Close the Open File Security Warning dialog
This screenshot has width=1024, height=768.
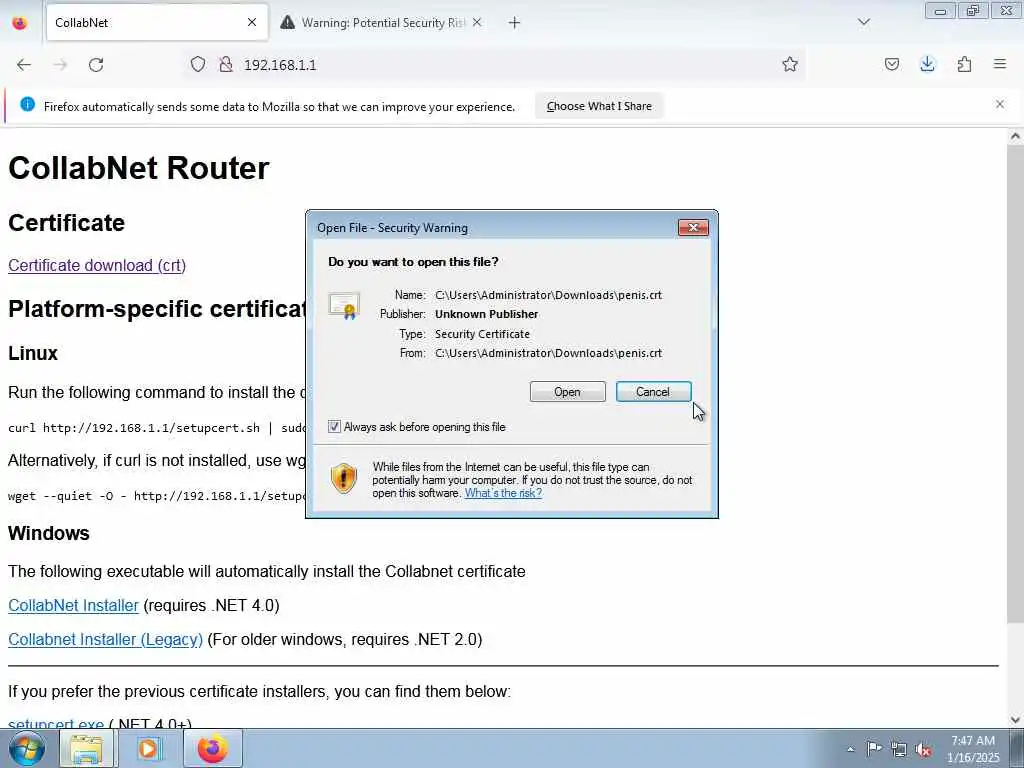click(693, 227)
